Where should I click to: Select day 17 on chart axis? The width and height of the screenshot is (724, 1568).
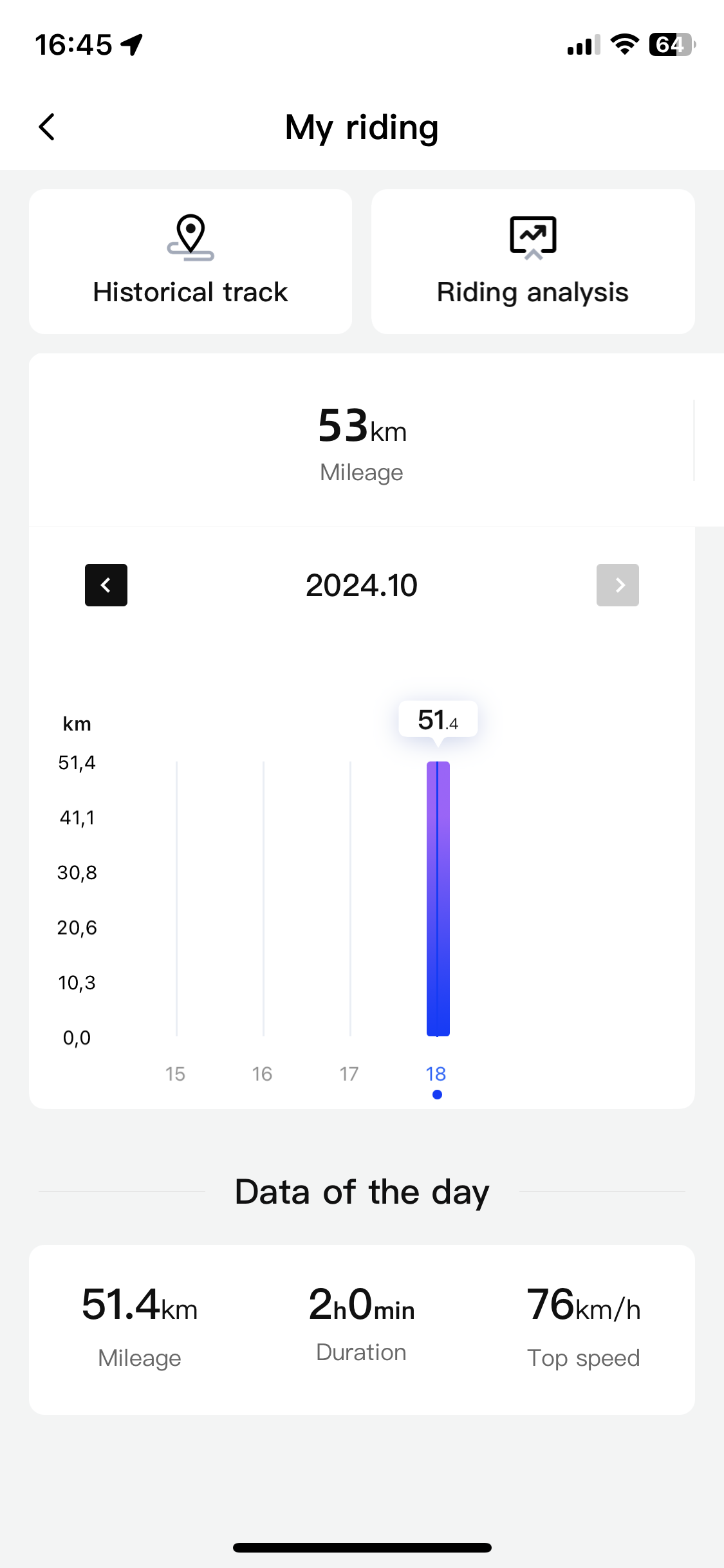pyautogui.click(x=349, y=1074)
